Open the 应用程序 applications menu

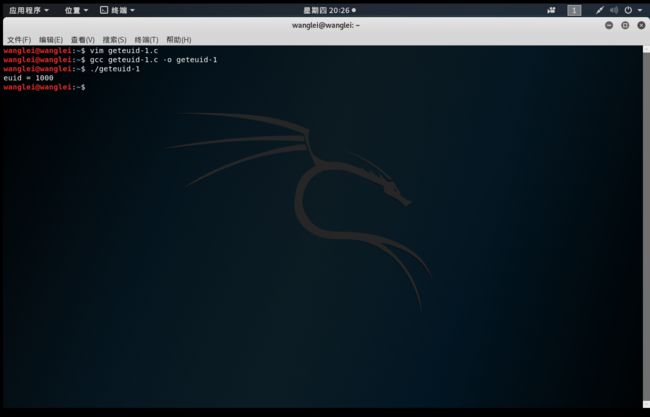pyautogui.click(x=29, y=10)
